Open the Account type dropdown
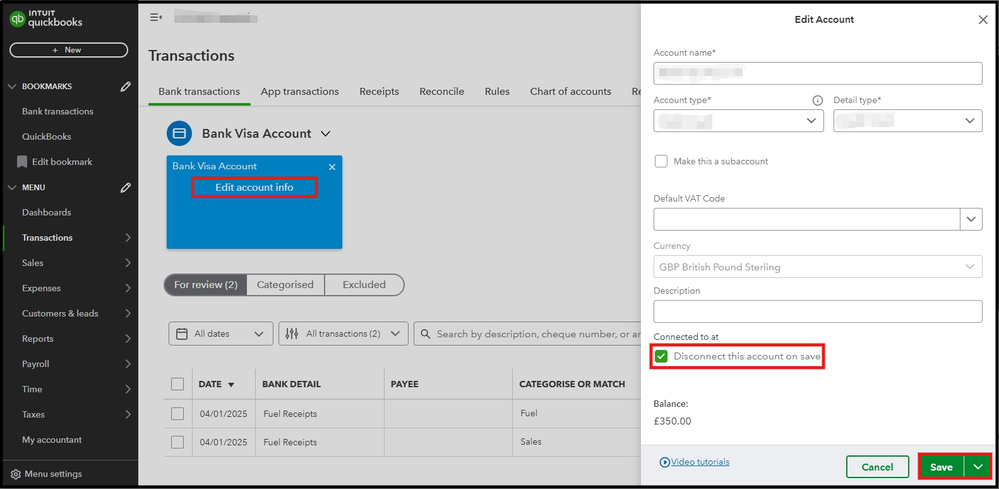 pos(738,120)
